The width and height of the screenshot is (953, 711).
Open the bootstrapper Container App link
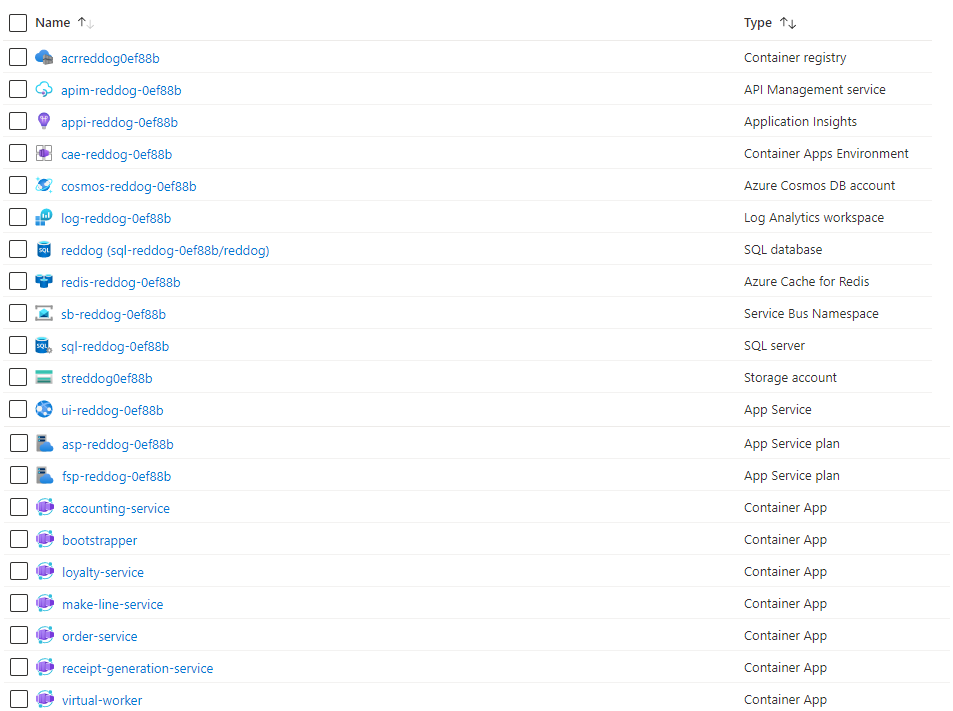point(99,540)
